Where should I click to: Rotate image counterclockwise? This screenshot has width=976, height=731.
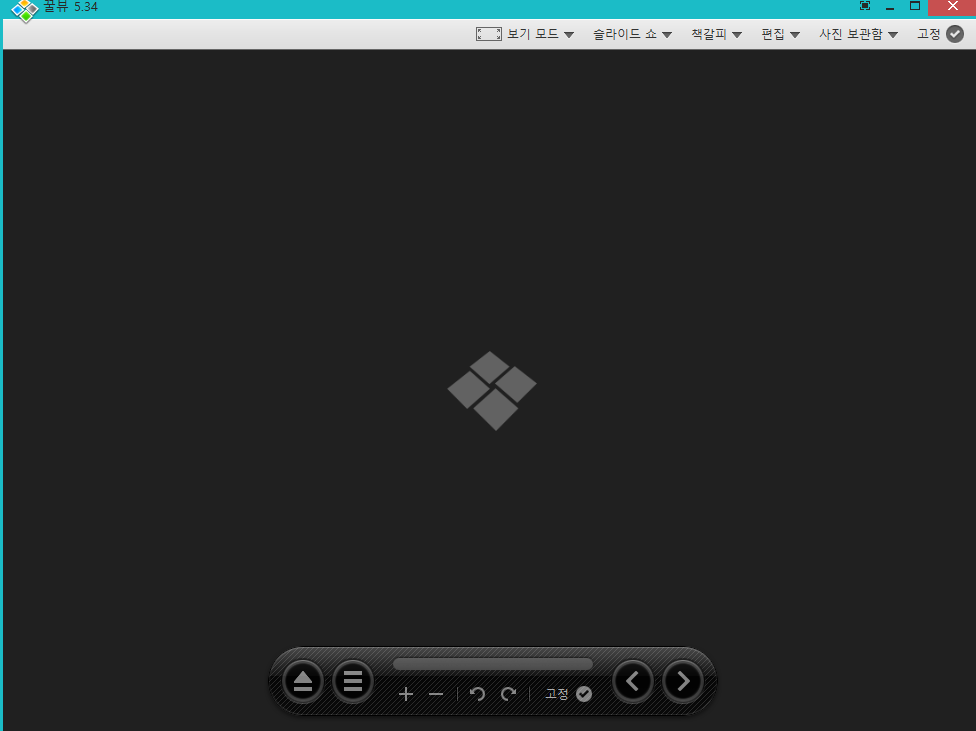point(477,694)
